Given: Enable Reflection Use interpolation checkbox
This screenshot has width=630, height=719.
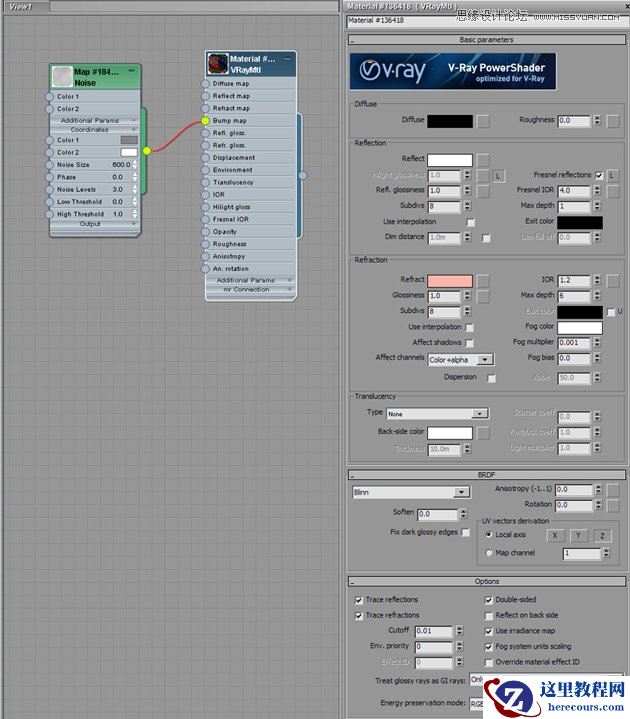Looking at the screenshot, I should [x=470, y=222].
